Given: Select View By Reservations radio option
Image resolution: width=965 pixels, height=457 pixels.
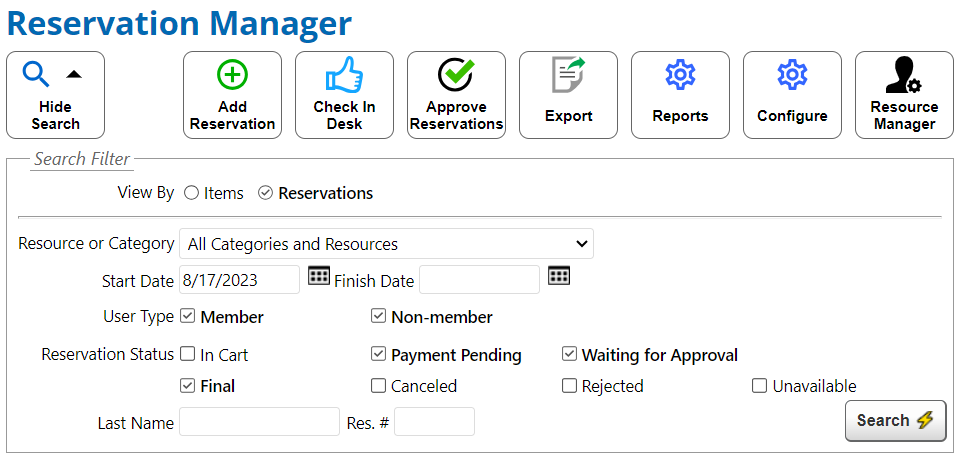Looking at the screenshot, I should point(265,193).
